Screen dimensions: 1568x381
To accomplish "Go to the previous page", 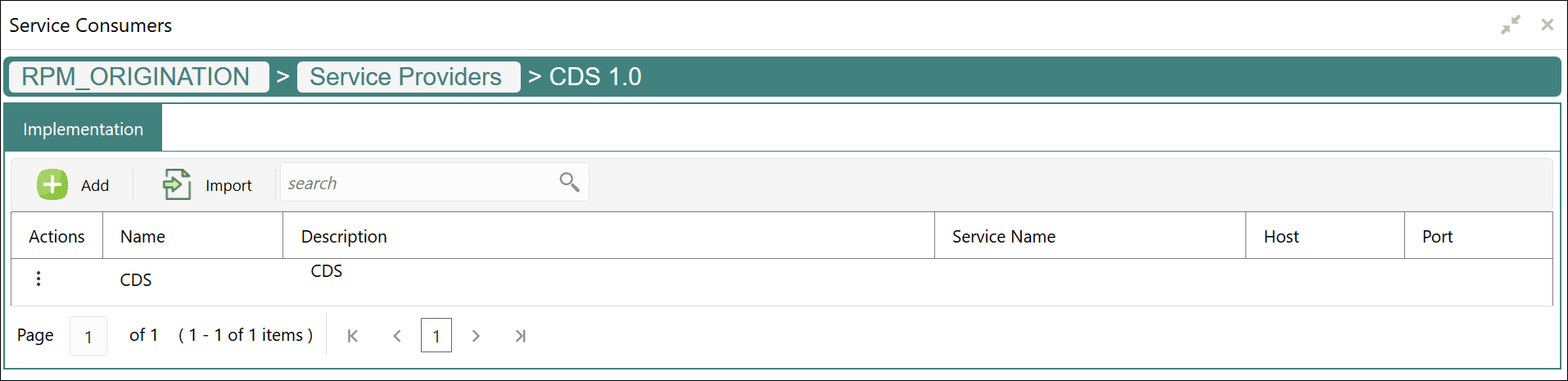I will point(397,336).
